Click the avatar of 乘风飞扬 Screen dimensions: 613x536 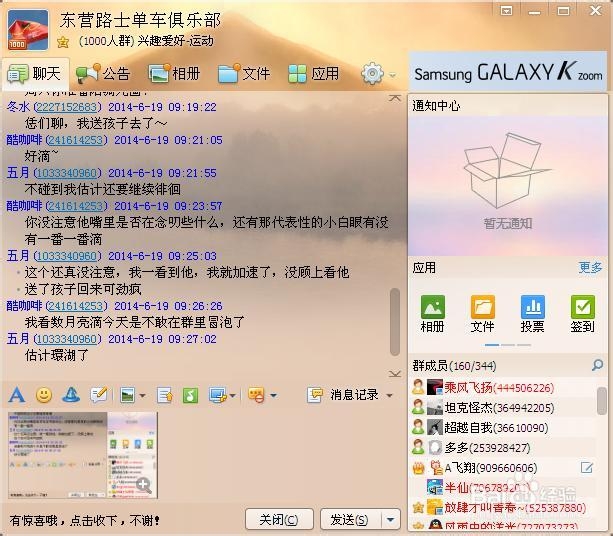click(435, 387)
